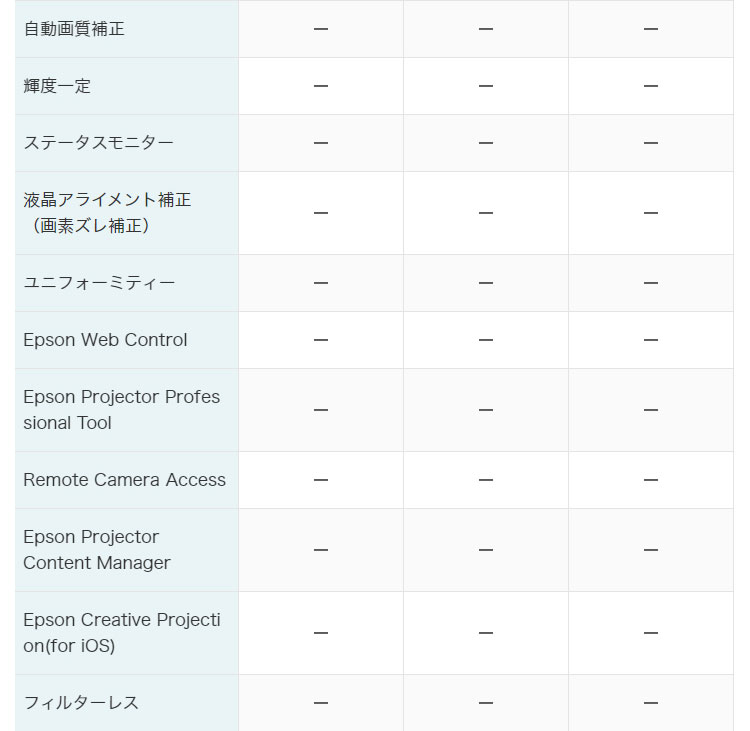The width and height of the screenshot is (750, 731).
Task: Click middle-column dash in Remote Camera Access row
Action: [x=486, y=480]
